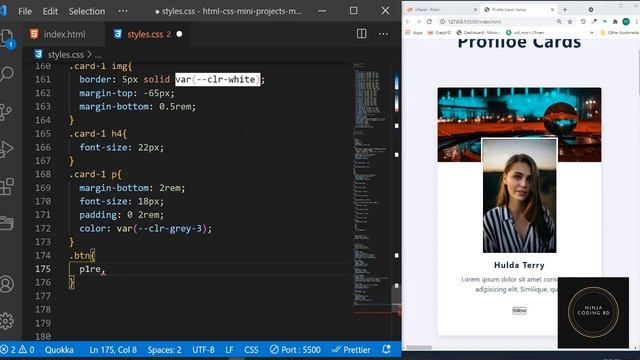
Task: Click the color: var(--clr-grey-3) line
Action: click(145, 229)
